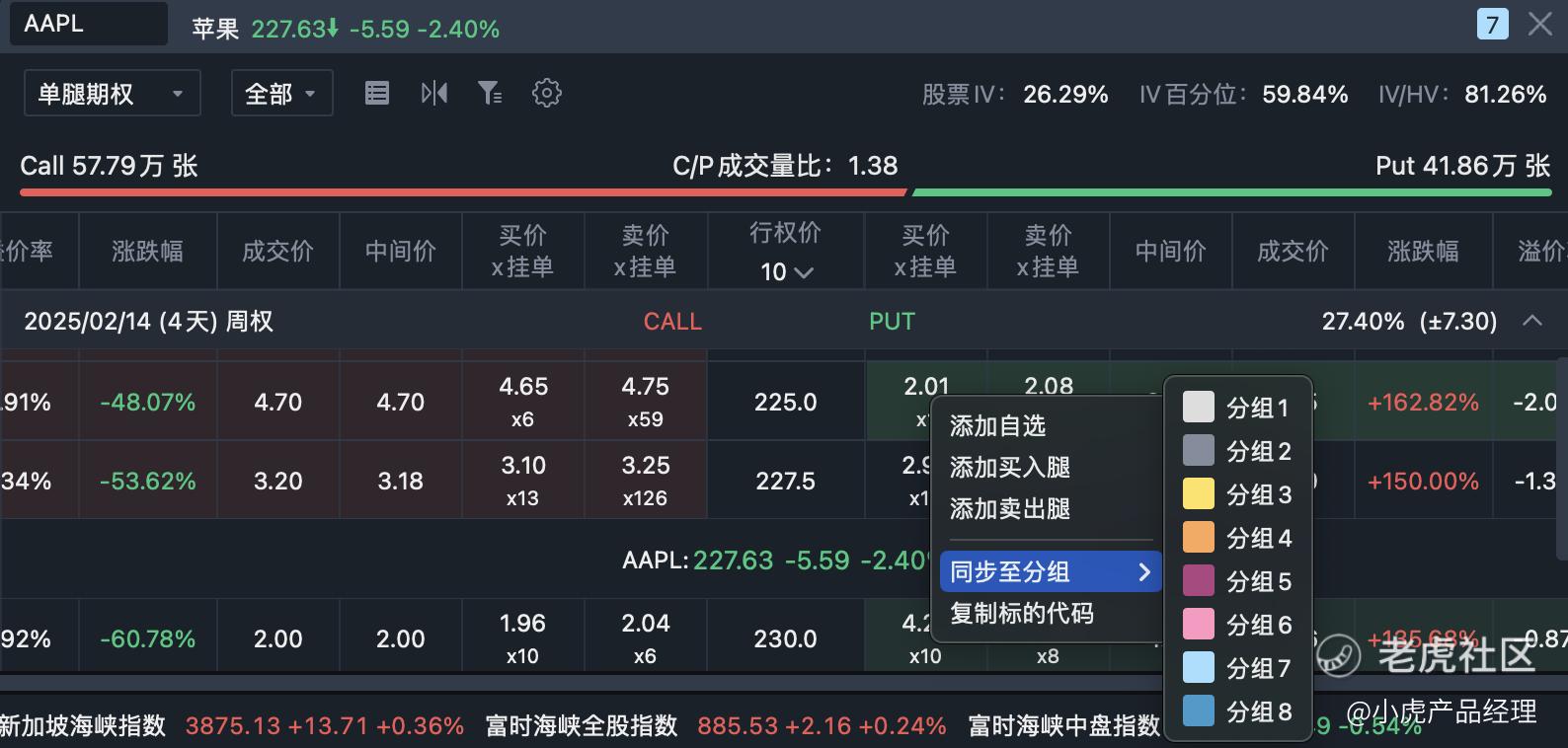Open the 单腿期权 strategy dropdown
The image size is (1568, 748).
point(113,94)
